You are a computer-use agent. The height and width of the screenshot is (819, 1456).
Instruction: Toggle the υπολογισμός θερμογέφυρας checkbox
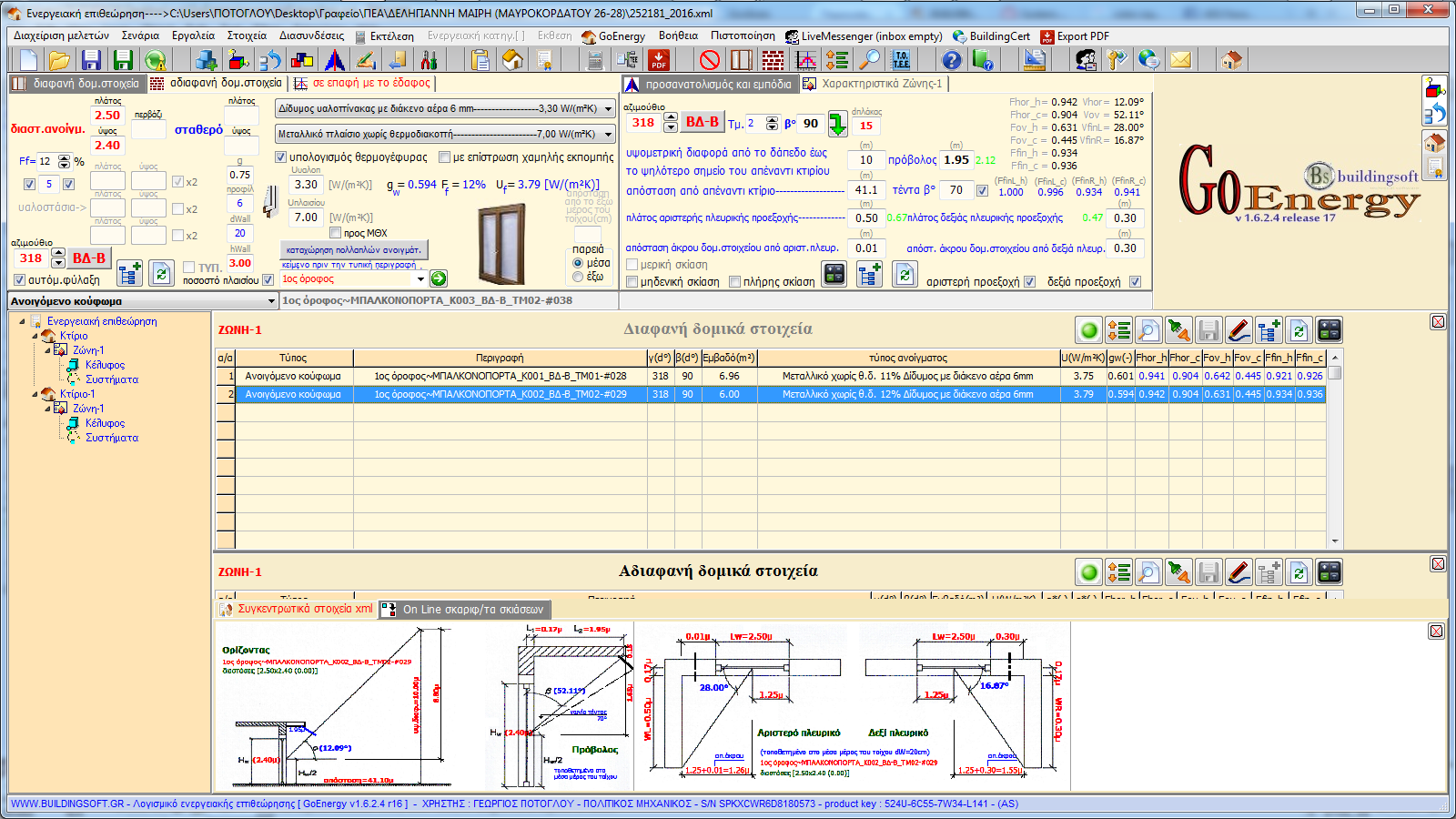[281, 157]
